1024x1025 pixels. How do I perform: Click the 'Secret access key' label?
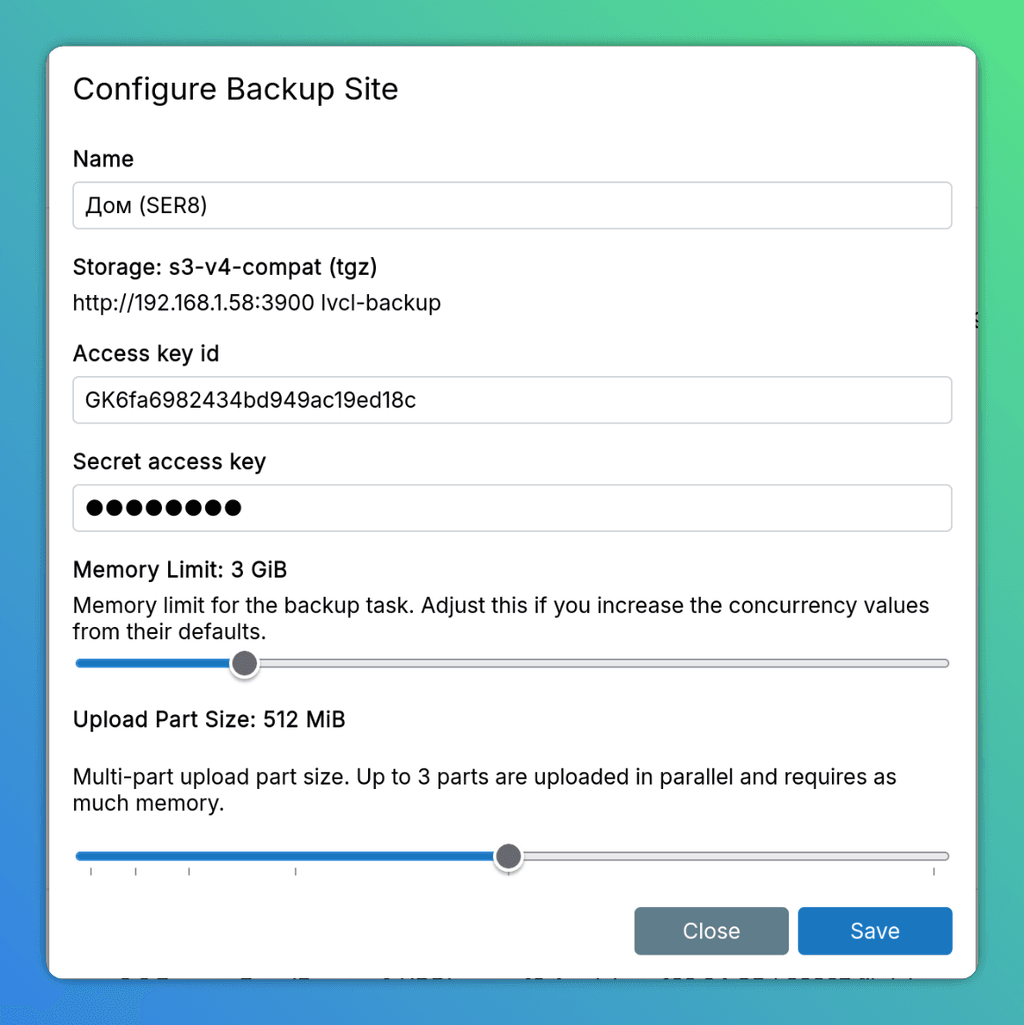[169, 461]
